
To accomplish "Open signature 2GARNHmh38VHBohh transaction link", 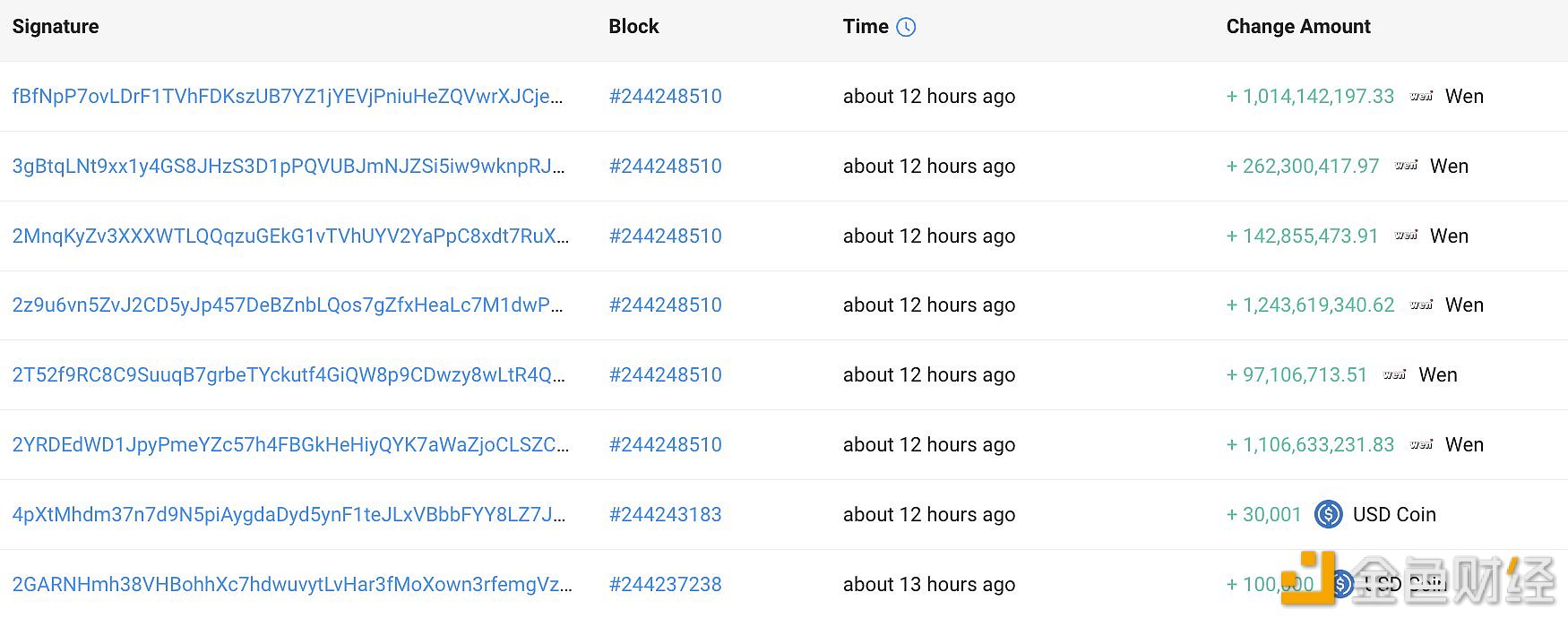I will [292, 584].
